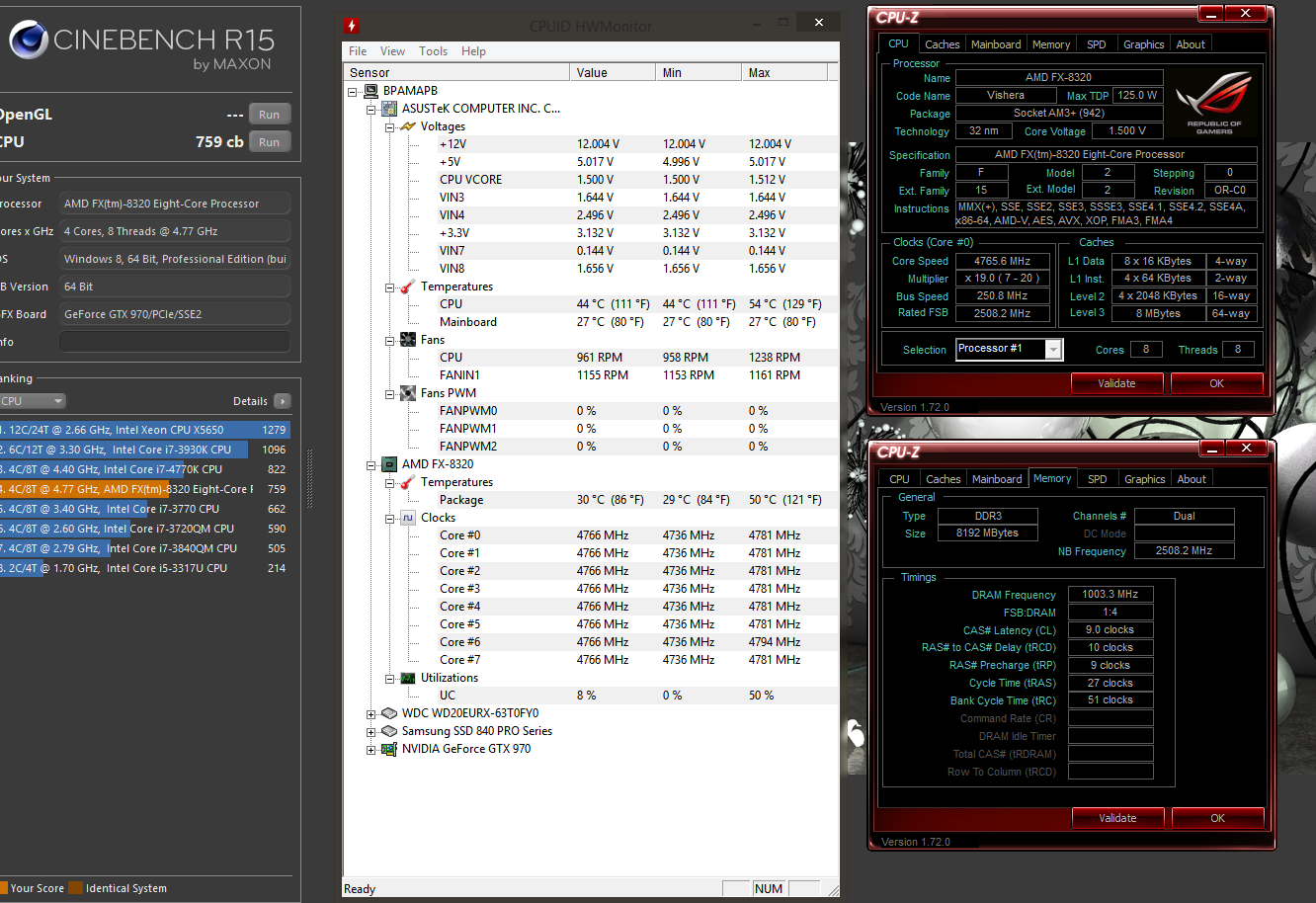Collapse the Fans section
1316x903 pixels.
click(389, 340)
